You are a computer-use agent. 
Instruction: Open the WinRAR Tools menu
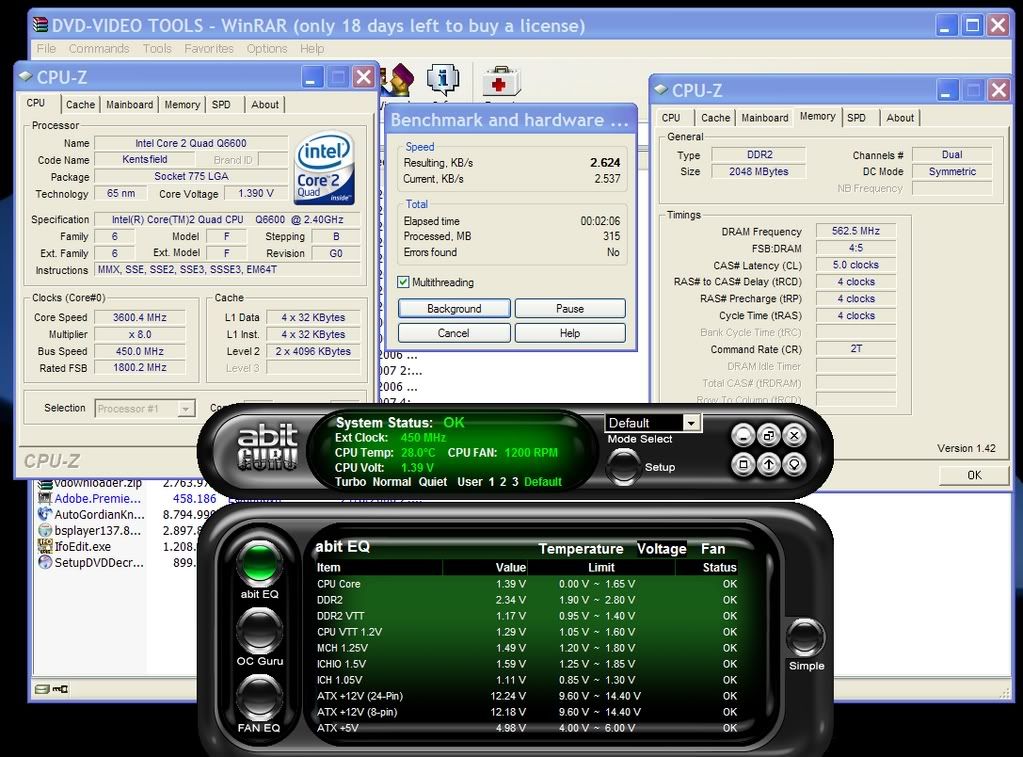[157, 48]
